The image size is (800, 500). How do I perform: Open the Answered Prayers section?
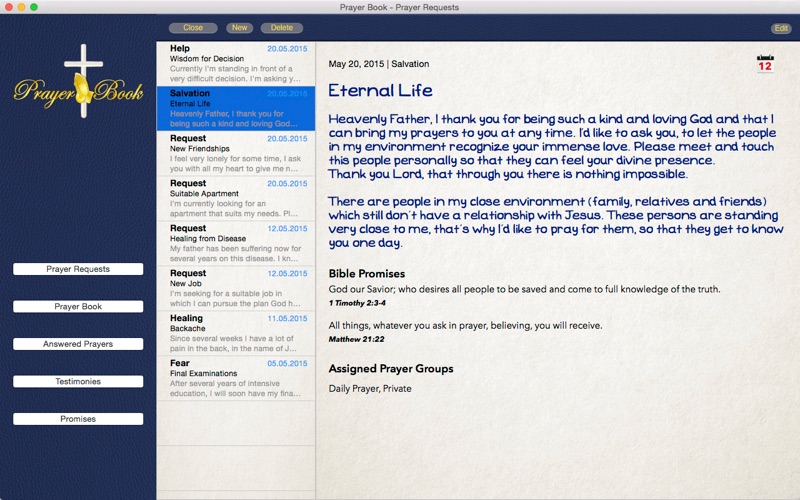(x=78, y=344)
